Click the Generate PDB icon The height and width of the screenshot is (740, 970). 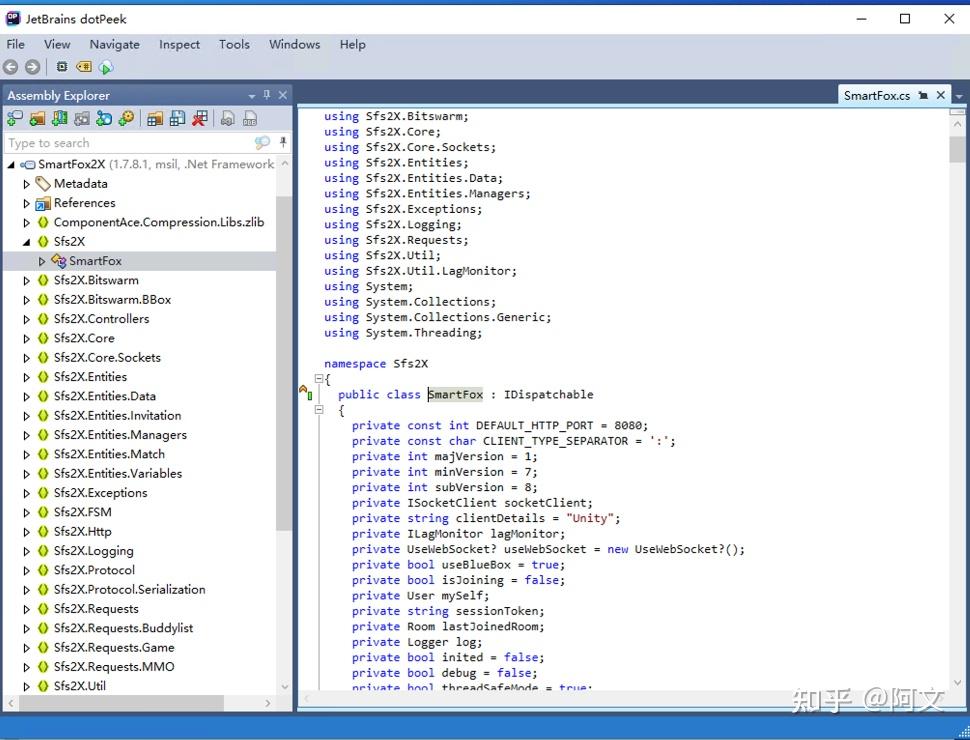[x=250, y=118]
